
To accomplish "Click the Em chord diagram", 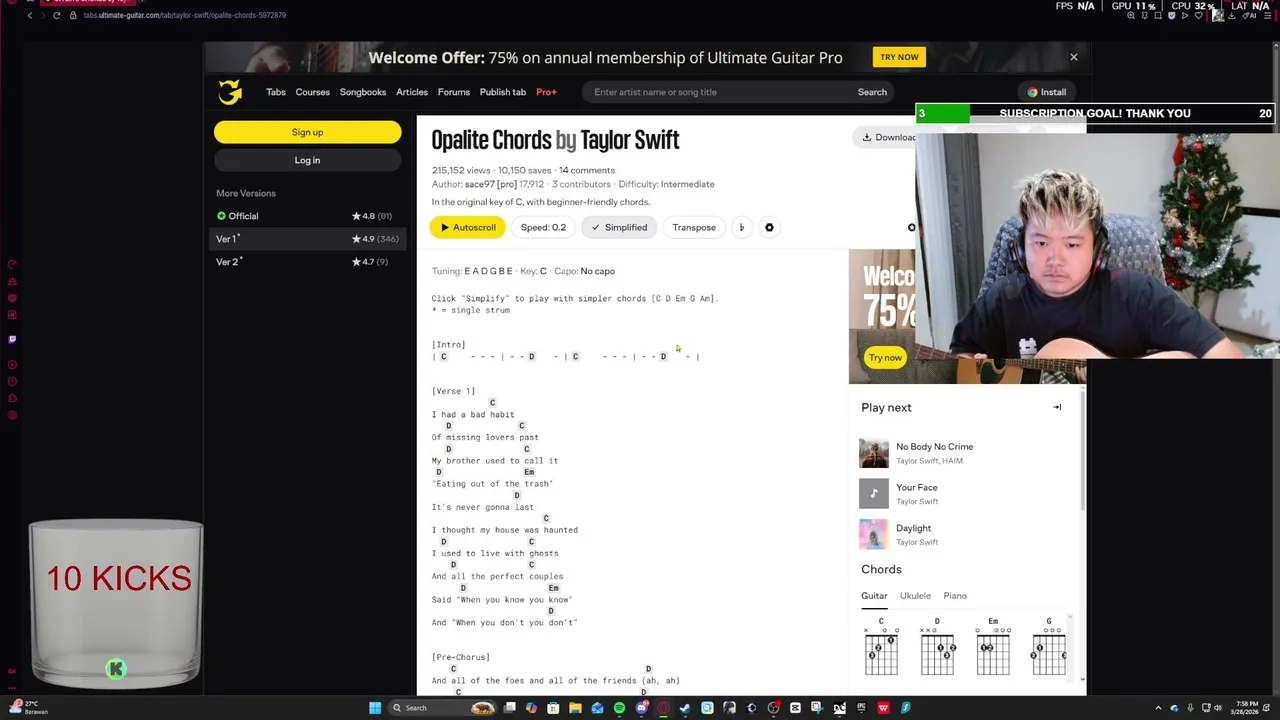I will point(993,648).
